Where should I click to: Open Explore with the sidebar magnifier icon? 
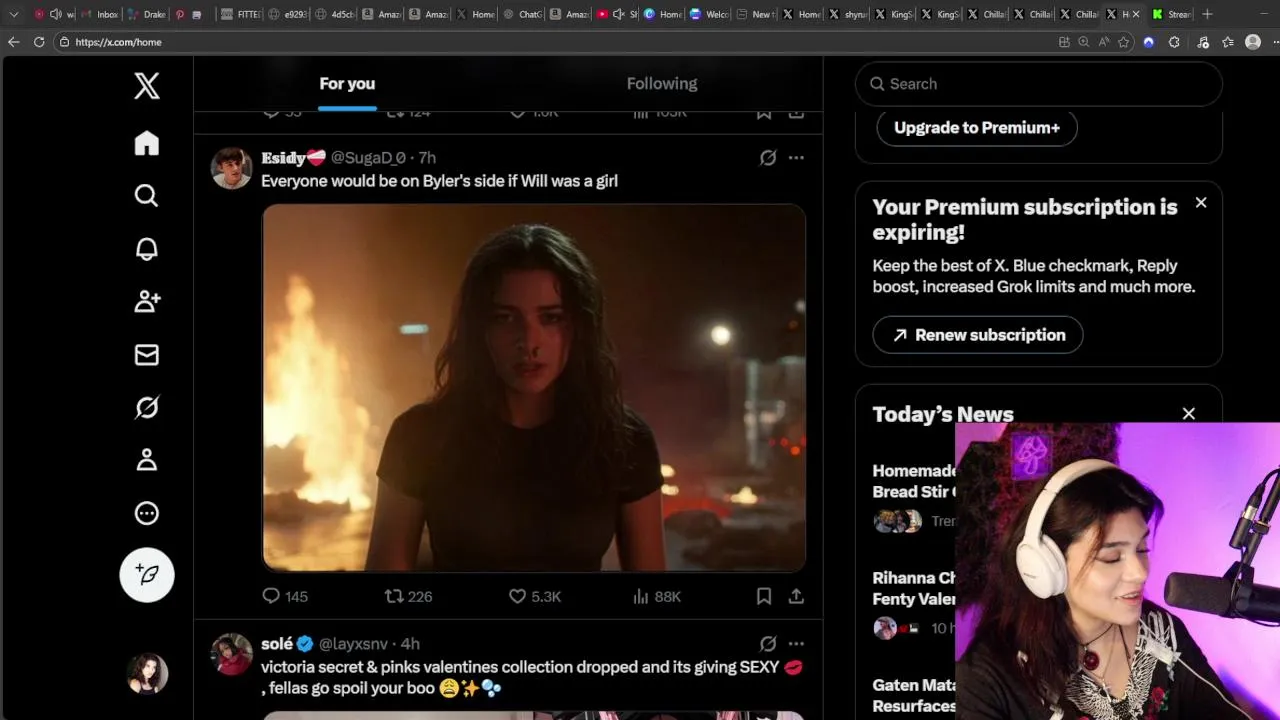(x=147, y=196)
